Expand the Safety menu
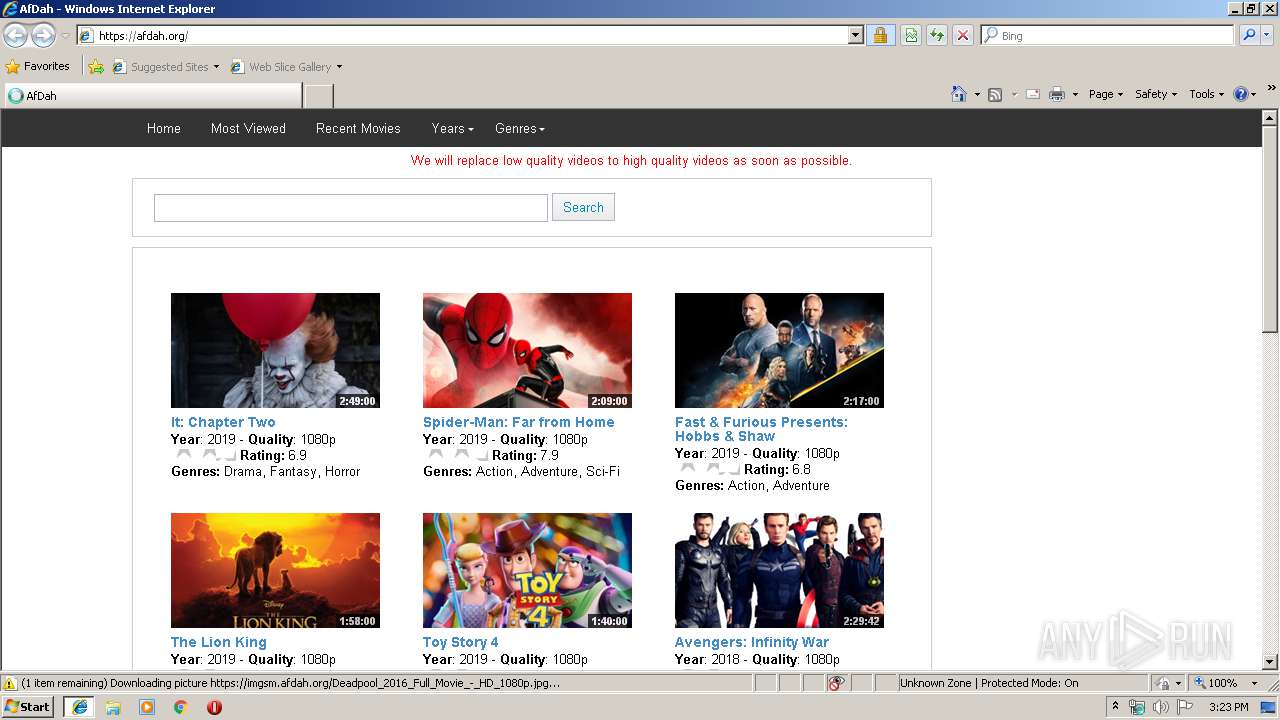 [1156, 94]
